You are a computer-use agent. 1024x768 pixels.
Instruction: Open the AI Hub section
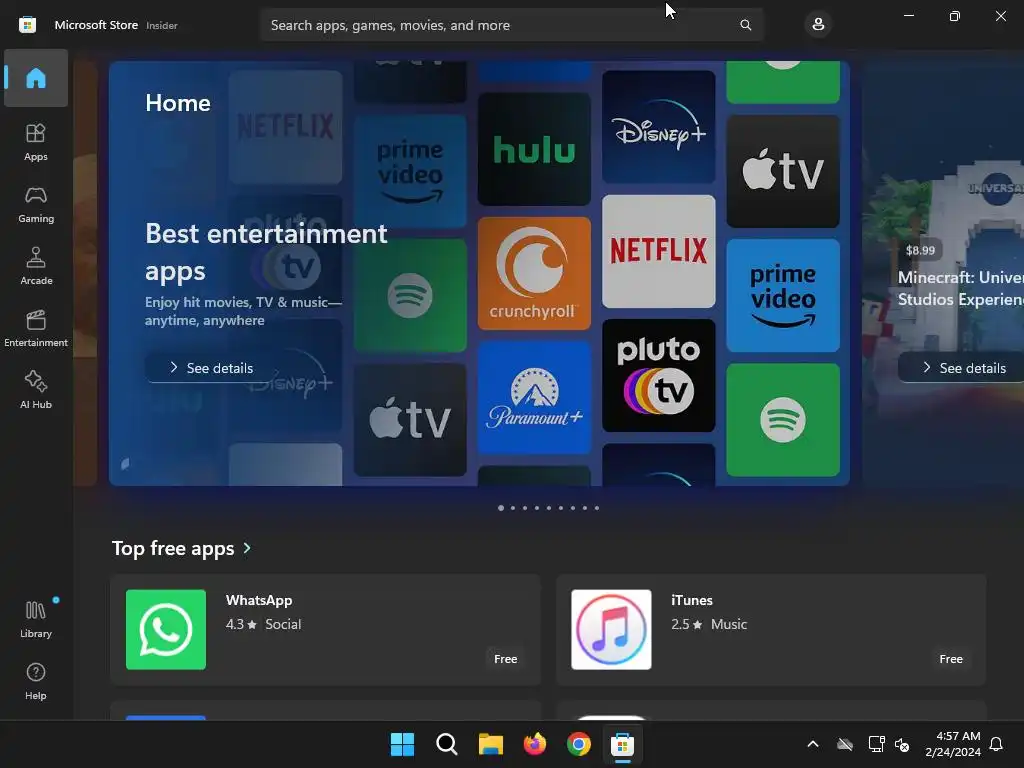tap(36, 391)
